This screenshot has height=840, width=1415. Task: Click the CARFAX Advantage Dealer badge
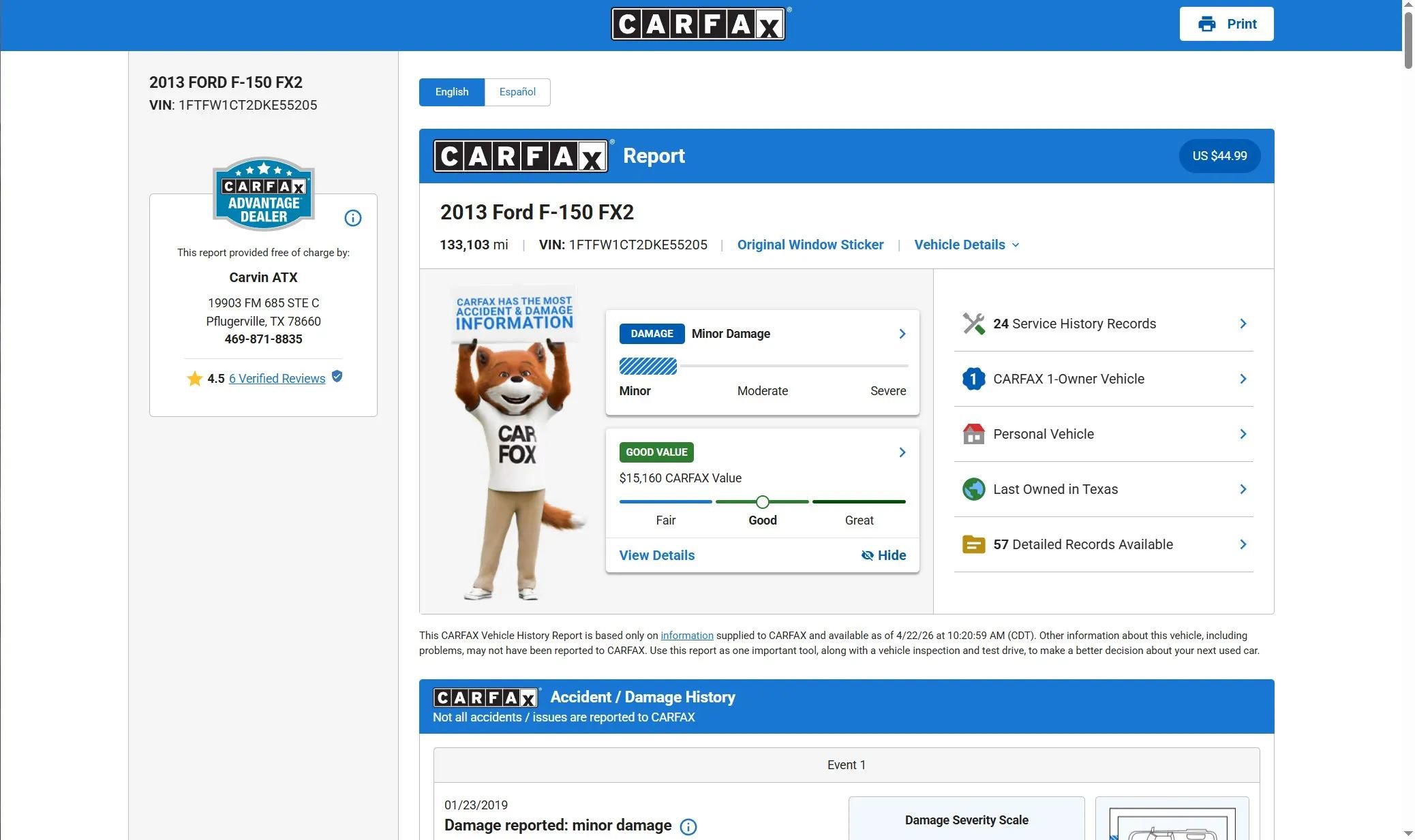click(264, 194)
